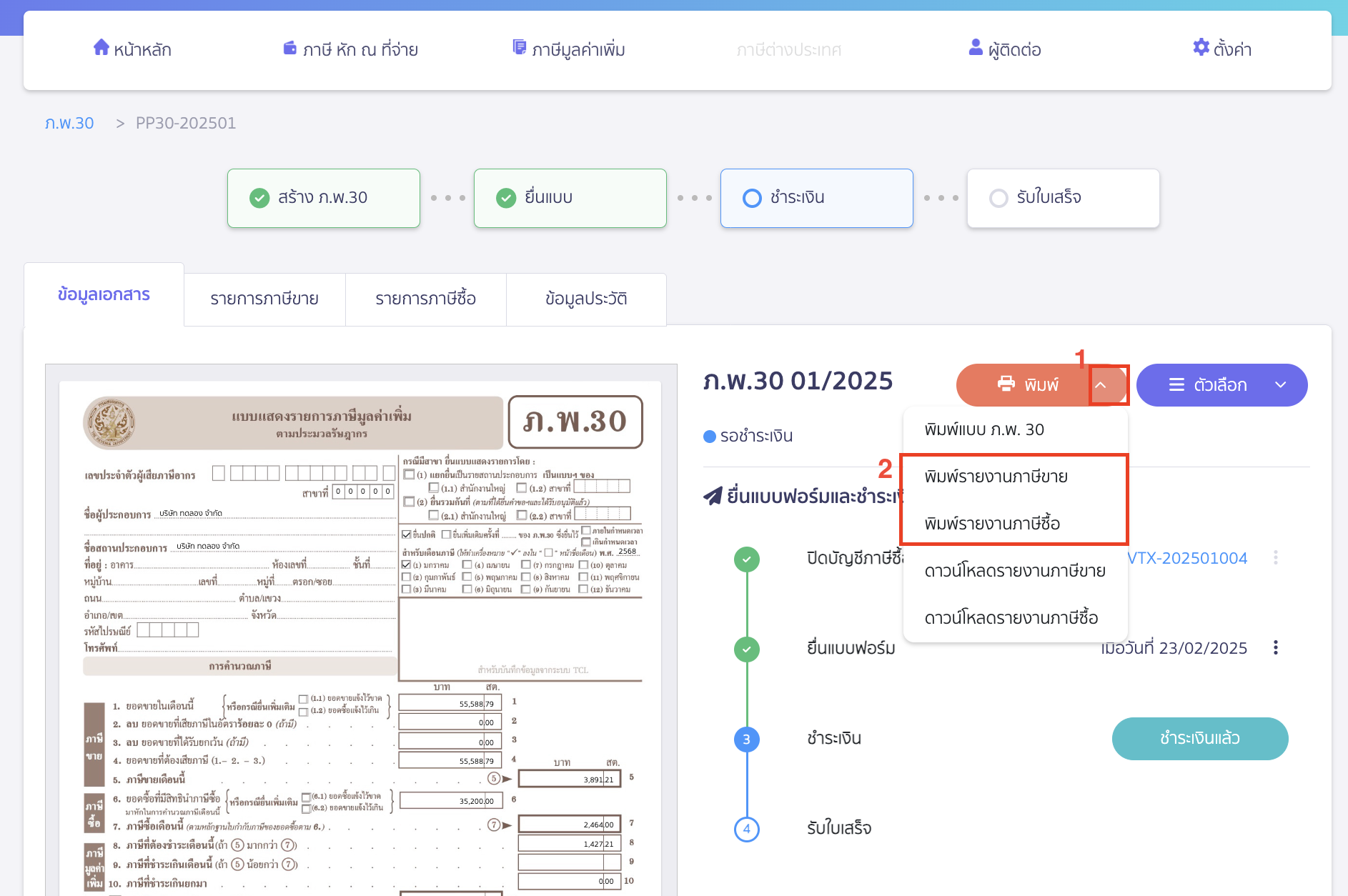This screenshot has width=1348, height=896.
Task: Collapse the print dropdown chevron
Action: point(1101,385)
